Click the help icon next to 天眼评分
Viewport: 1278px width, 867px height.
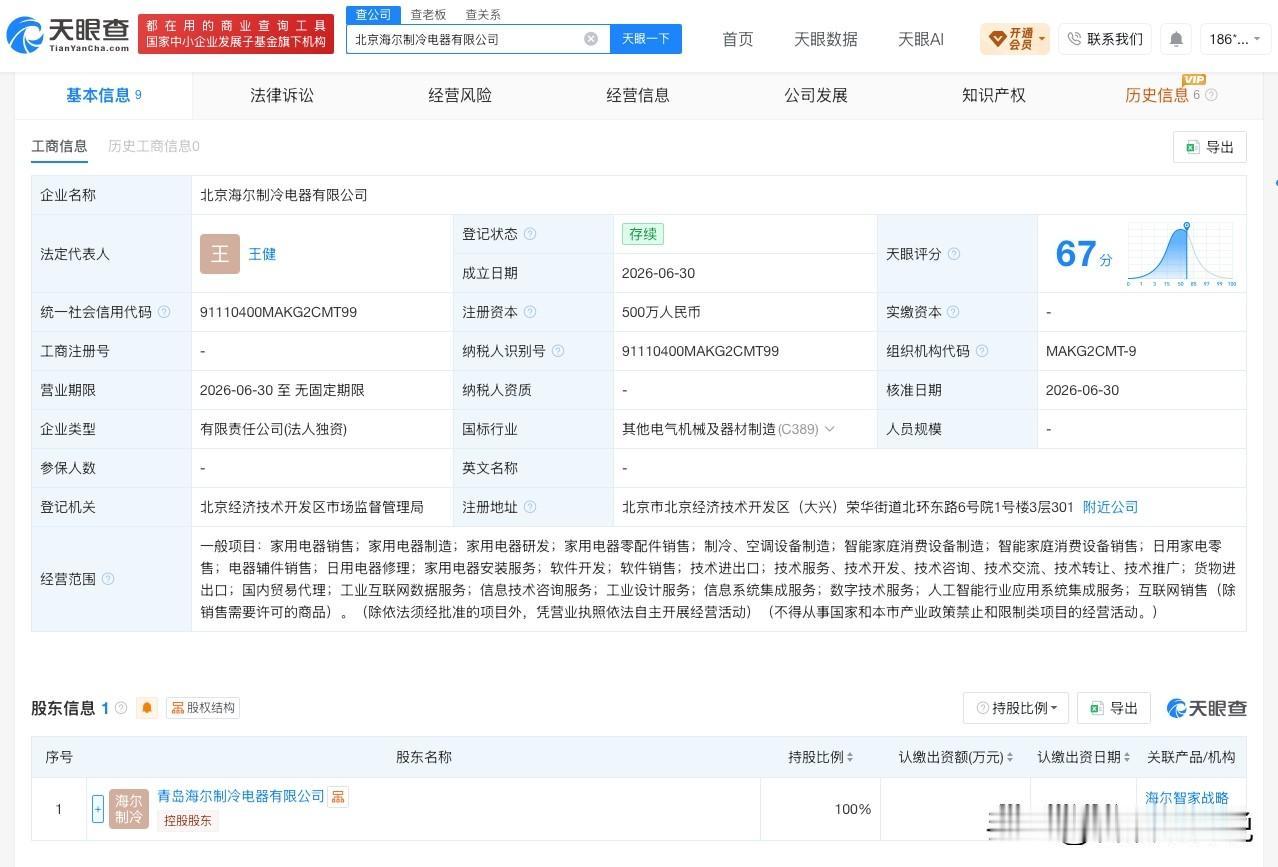pos(953,254)
